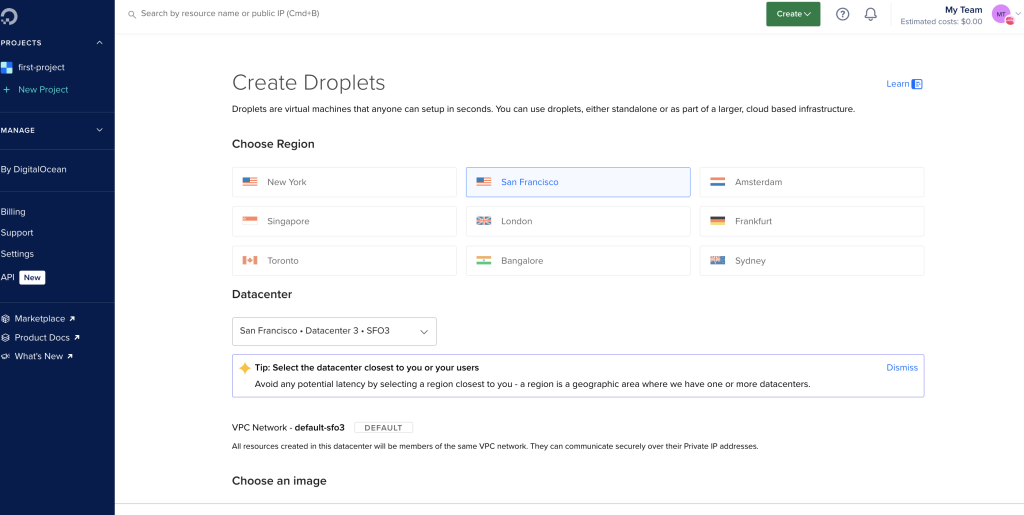The height and width of the screenshot is (515, 1024).
Task: Select the Frankfurt region option
Action: [812, 221]
